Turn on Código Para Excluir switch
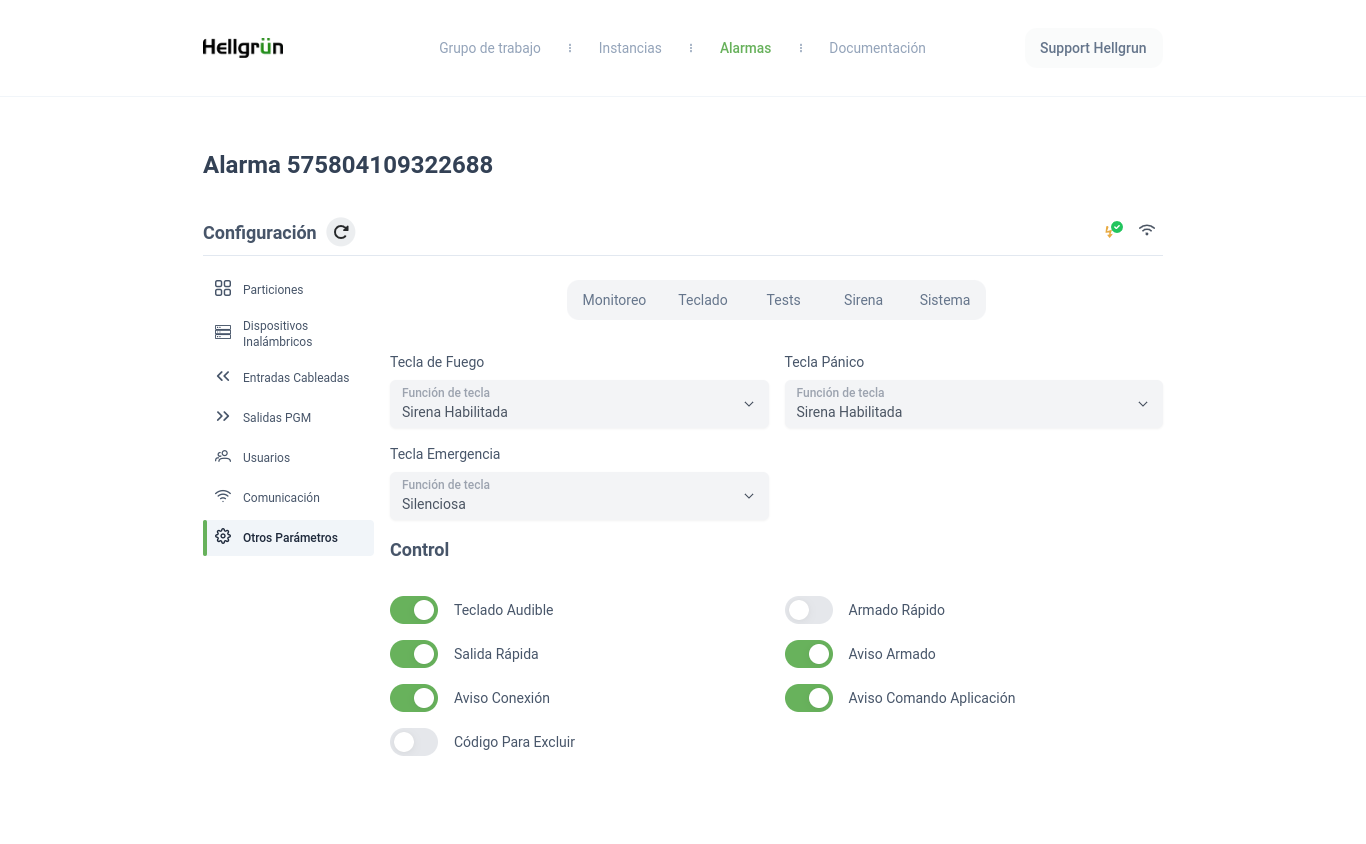Image resolution: width=1366 pixels, height=844 pixels. (414, 742)
